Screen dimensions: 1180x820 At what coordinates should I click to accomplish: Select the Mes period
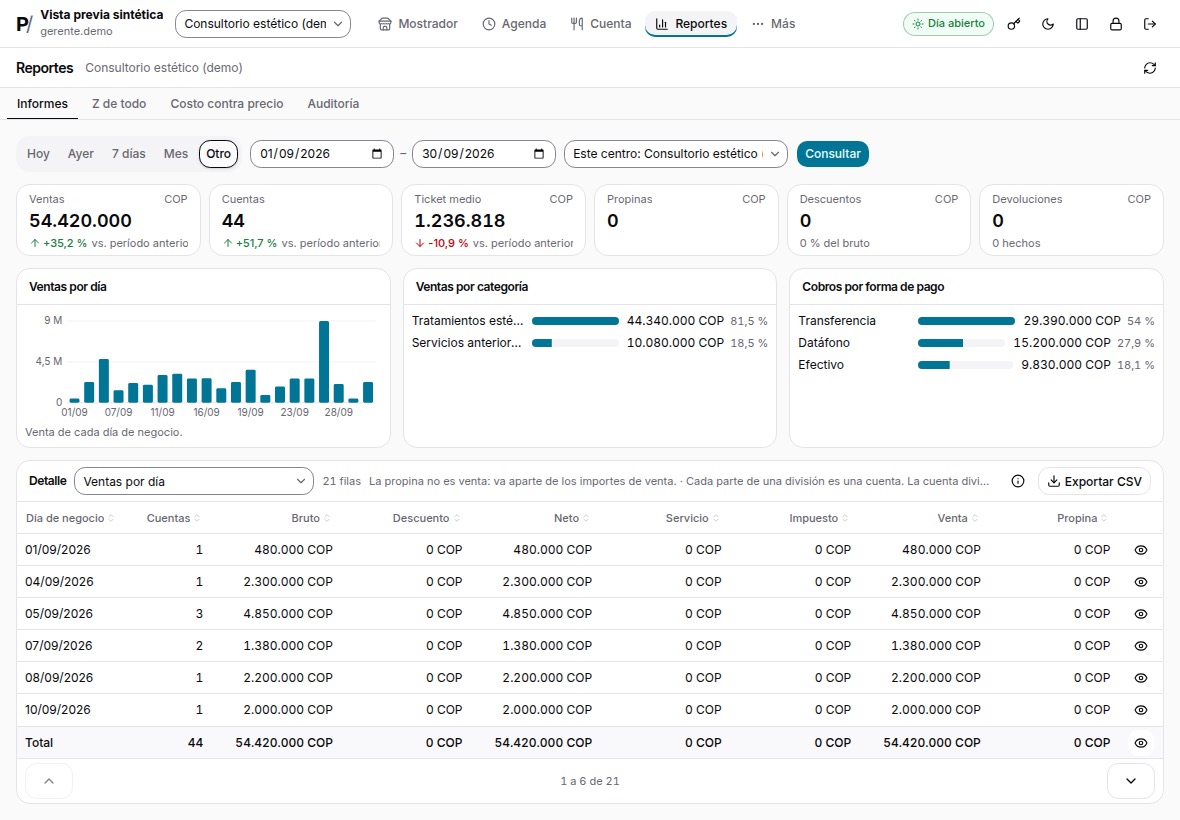point(176,153)
